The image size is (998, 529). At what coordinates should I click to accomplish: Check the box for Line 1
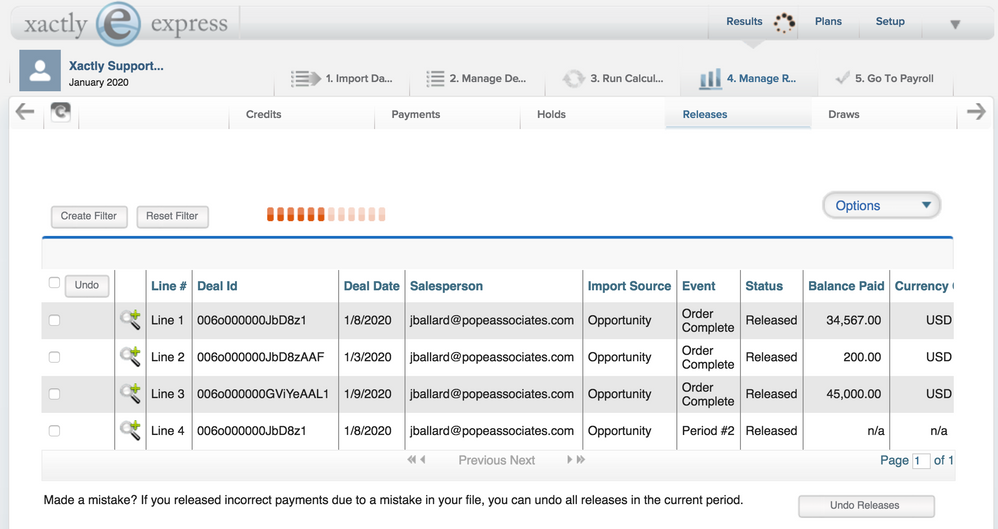coord(54,320)
